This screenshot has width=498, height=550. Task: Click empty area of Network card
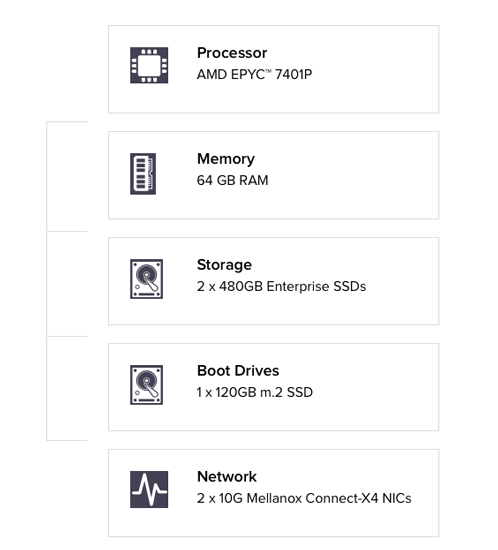coord(351,523)
